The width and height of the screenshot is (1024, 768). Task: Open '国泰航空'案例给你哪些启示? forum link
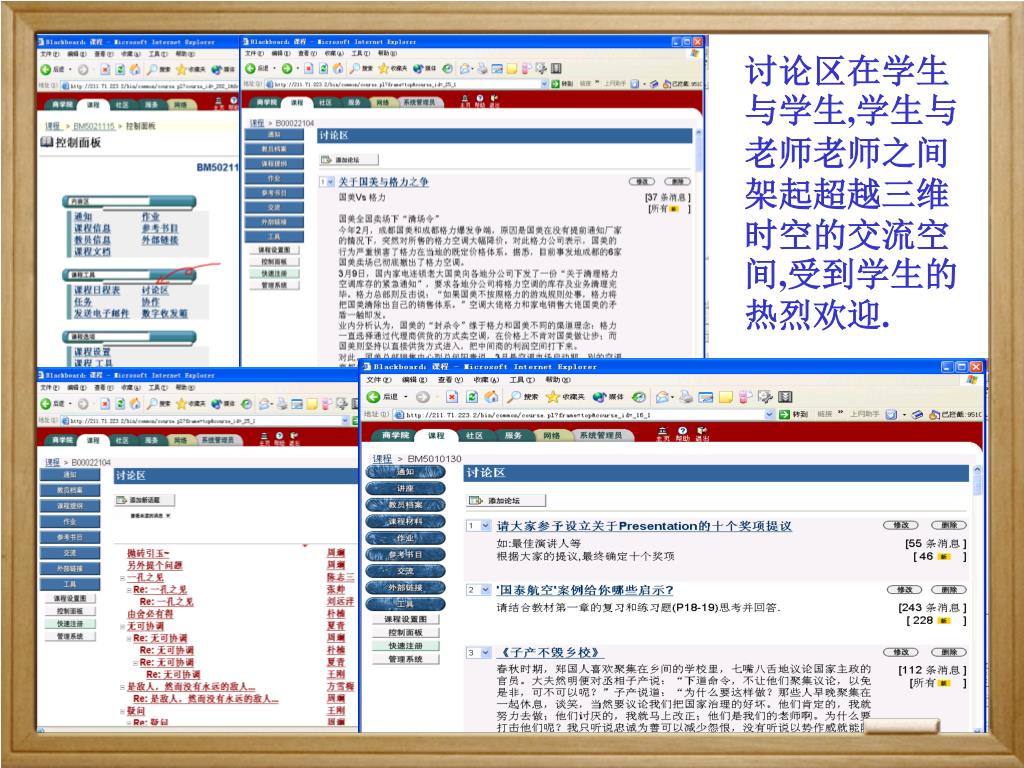click(x=584, y=590)
